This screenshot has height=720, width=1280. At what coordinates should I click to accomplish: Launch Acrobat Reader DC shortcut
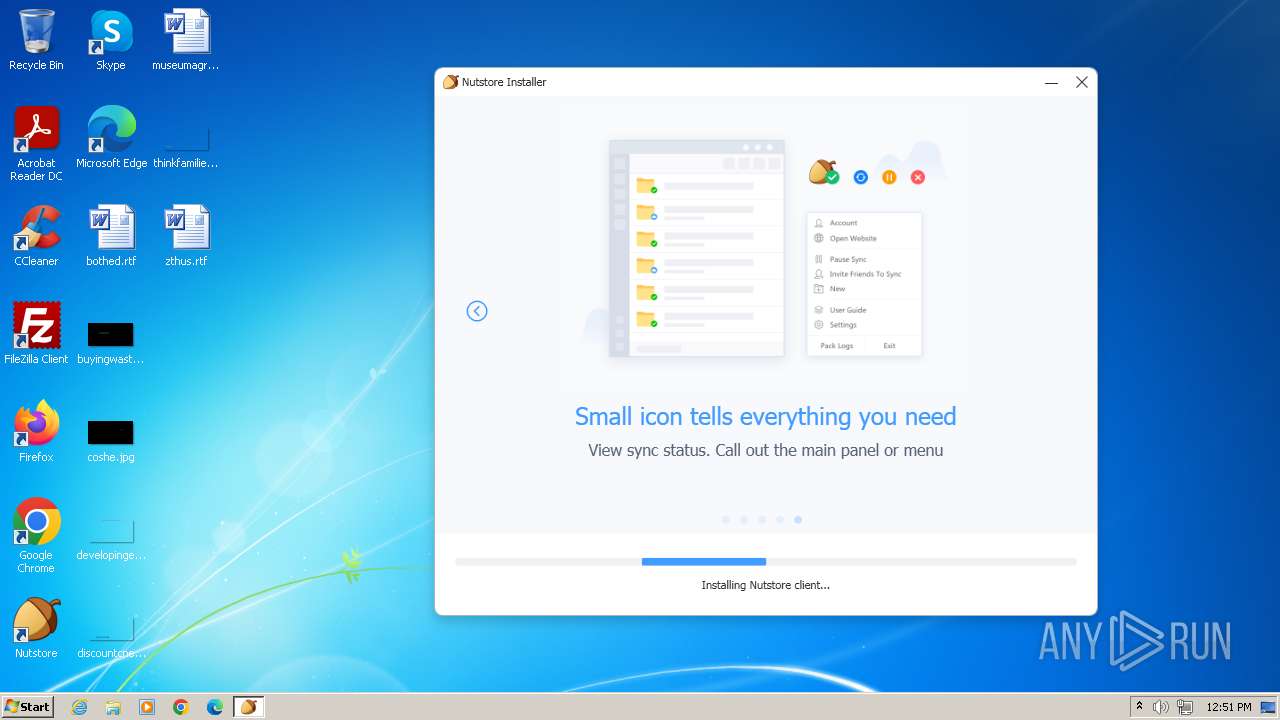tap(36, 144)
